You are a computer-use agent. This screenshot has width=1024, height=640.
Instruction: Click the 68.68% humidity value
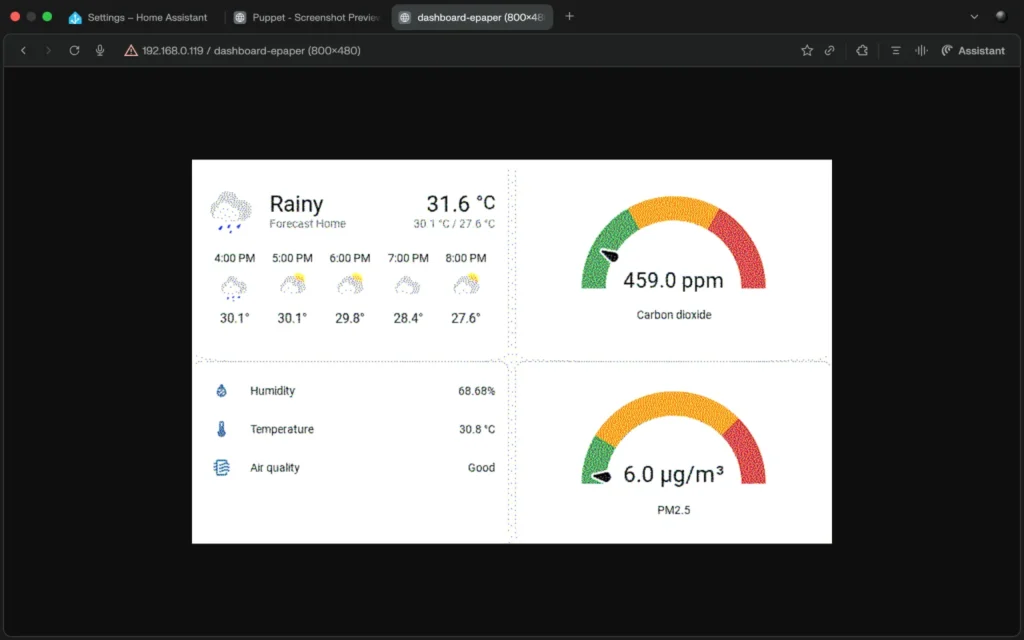coord(477,391)
